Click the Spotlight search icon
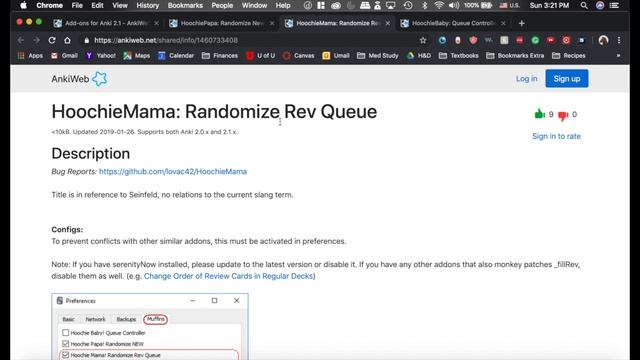Image resolution: width=640 pixels, height=360 pixels. pos(584,5)
